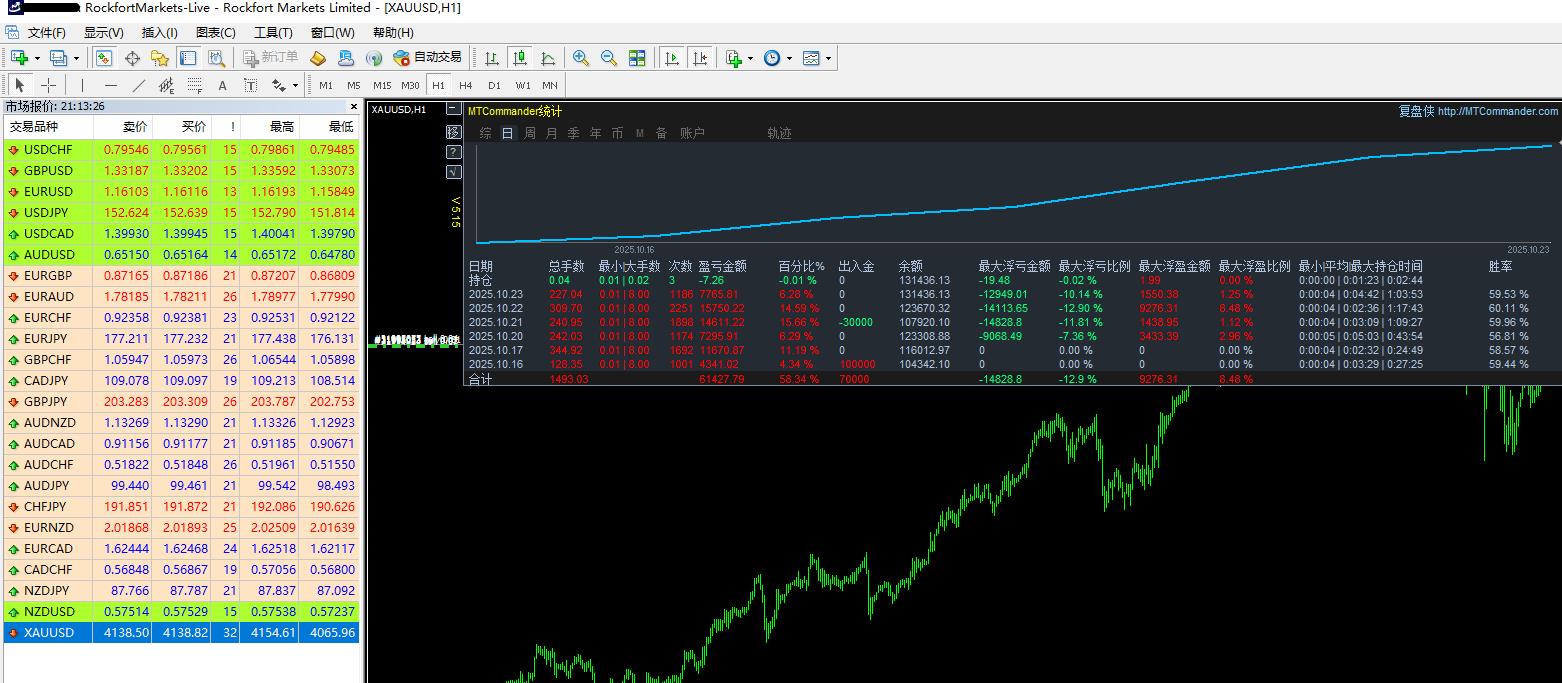Switch chart to bar chart icon
The image size is (1562, 683).
tap(492, 58)
